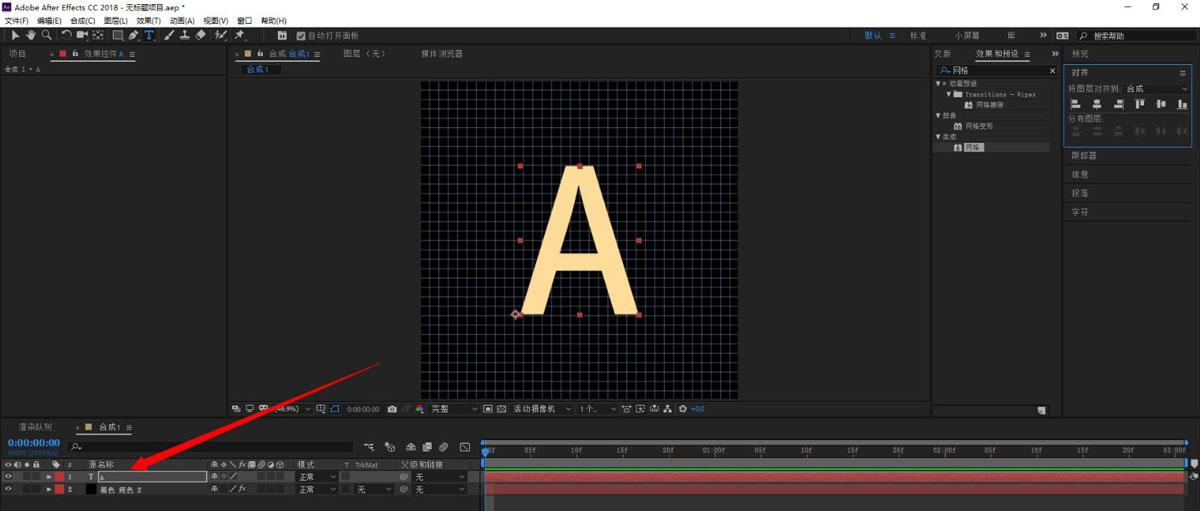1200x511 pixels.
Task: Clear the effects search with X button
Action: coord(1052,71)
